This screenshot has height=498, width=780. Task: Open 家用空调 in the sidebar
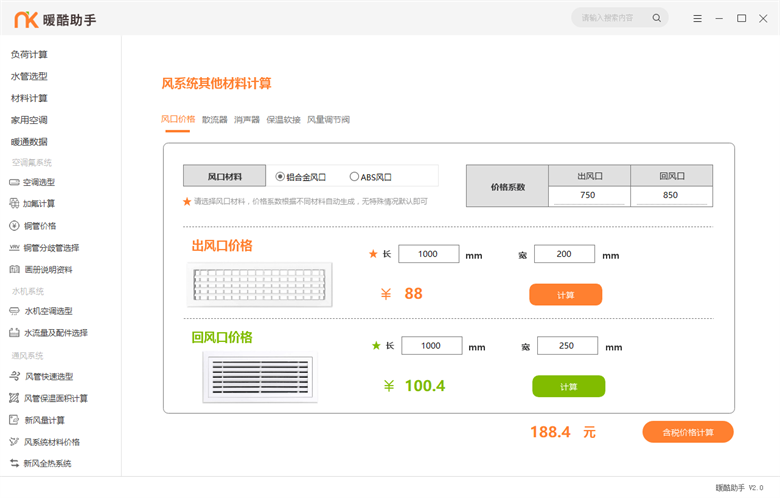click(29, 120)
